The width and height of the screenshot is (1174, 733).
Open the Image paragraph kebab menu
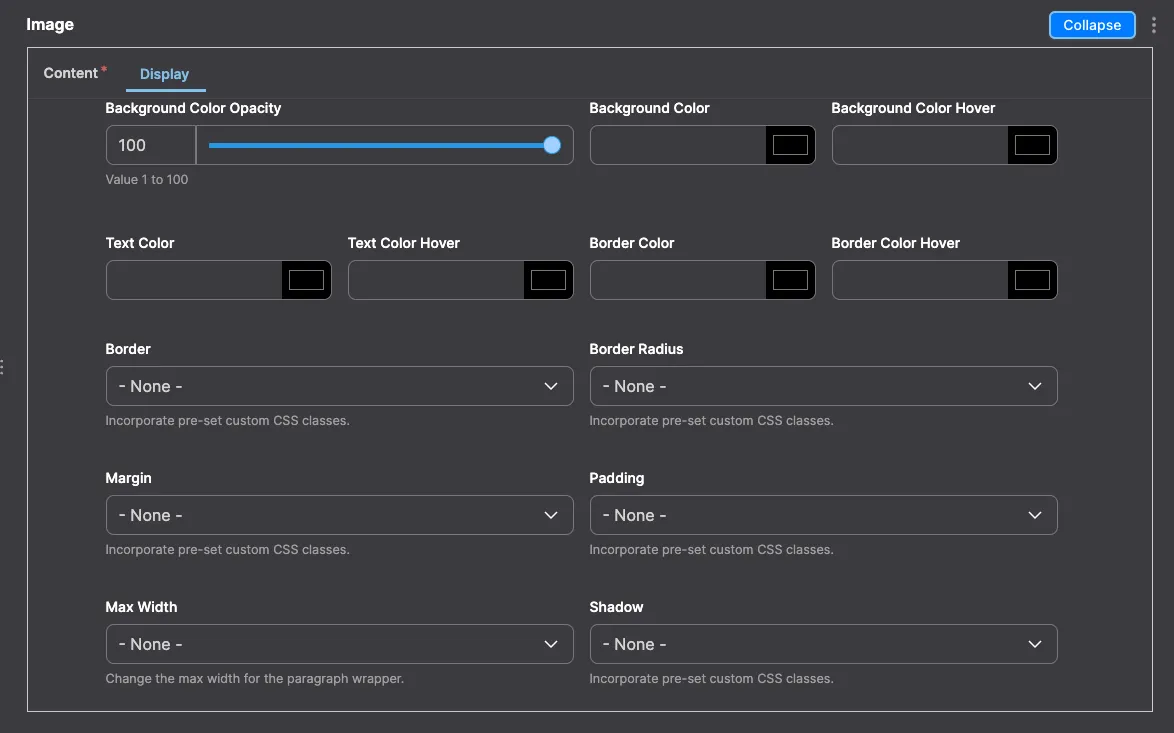pyautogui.click(x=1153, y=25)
